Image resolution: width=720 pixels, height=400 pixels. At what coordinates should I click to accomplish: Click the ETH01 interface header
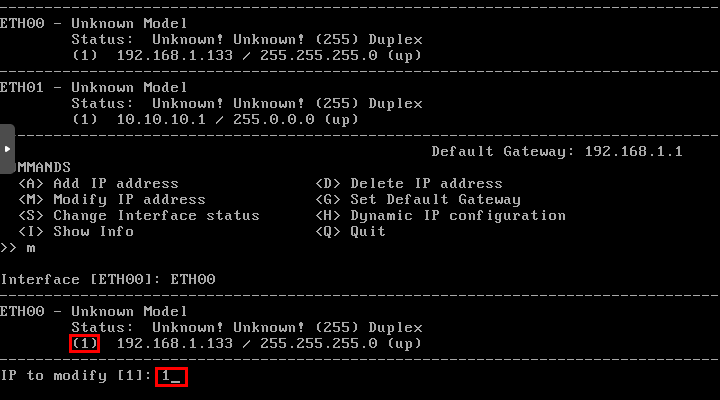click(x=94, y=87)
